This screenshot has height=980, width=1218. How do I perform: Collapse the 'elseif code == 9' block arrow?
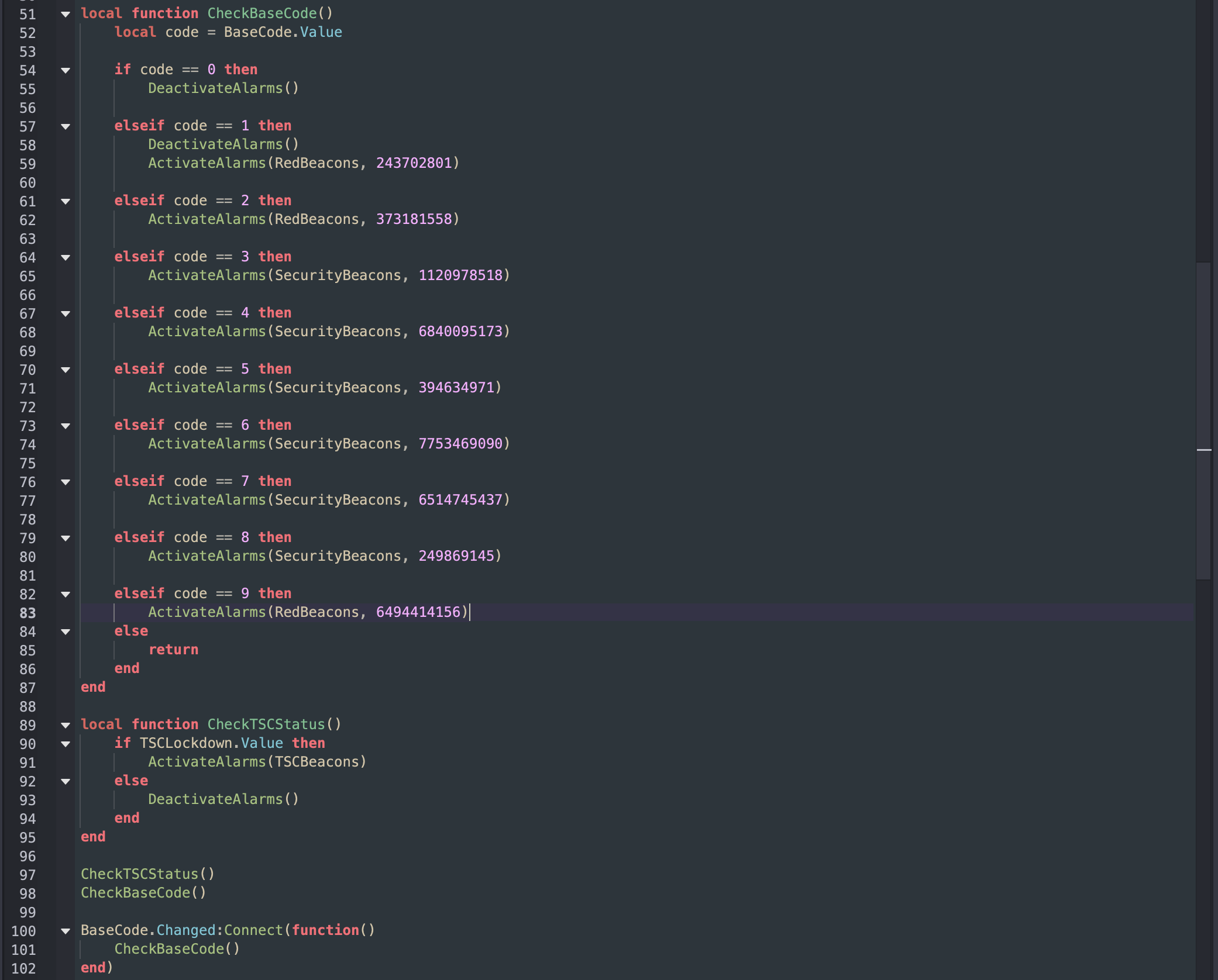pos(66,594)
